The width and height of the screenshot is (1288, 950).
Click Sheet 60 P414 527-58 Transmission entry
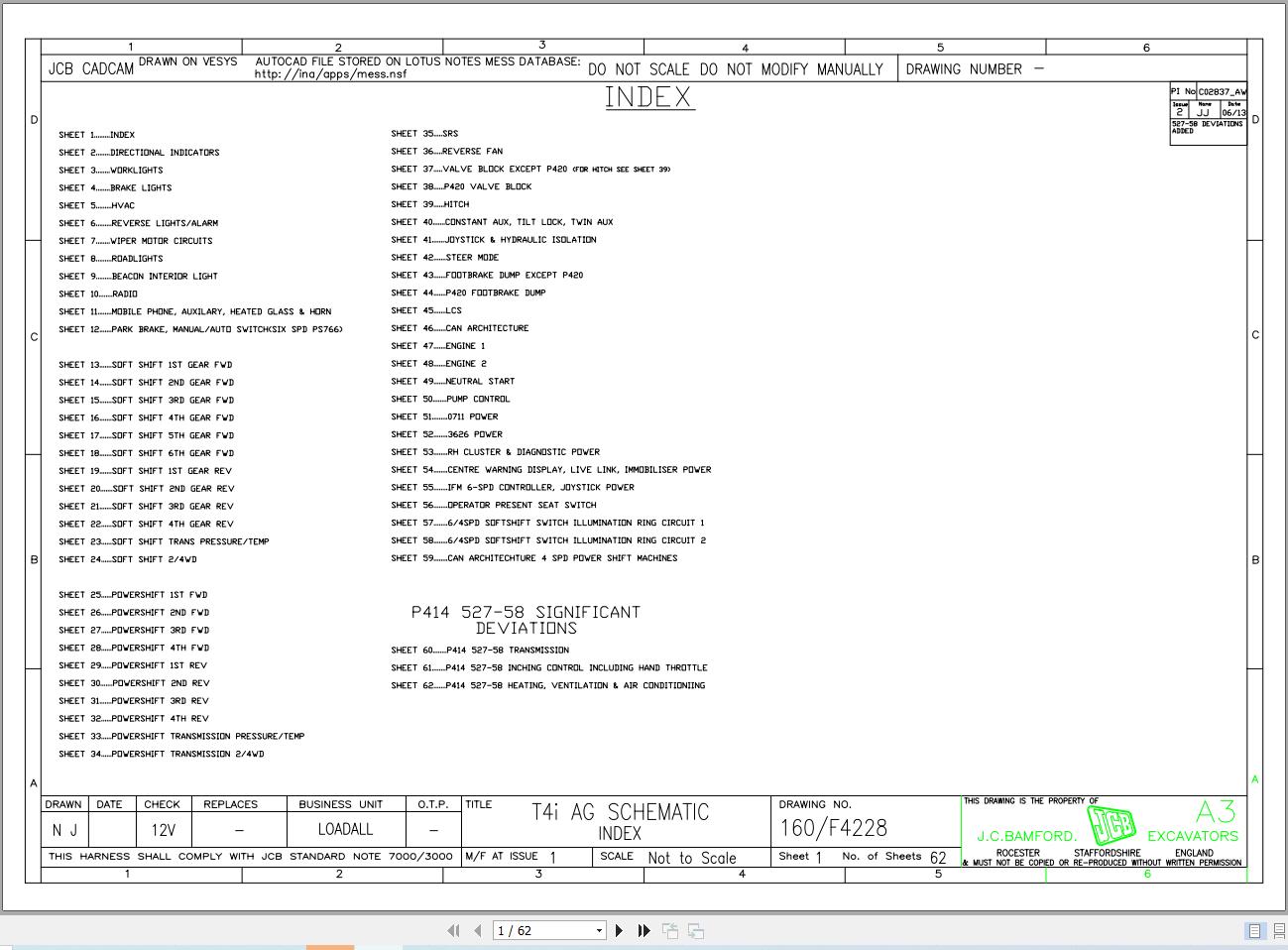tap(480, 651)
